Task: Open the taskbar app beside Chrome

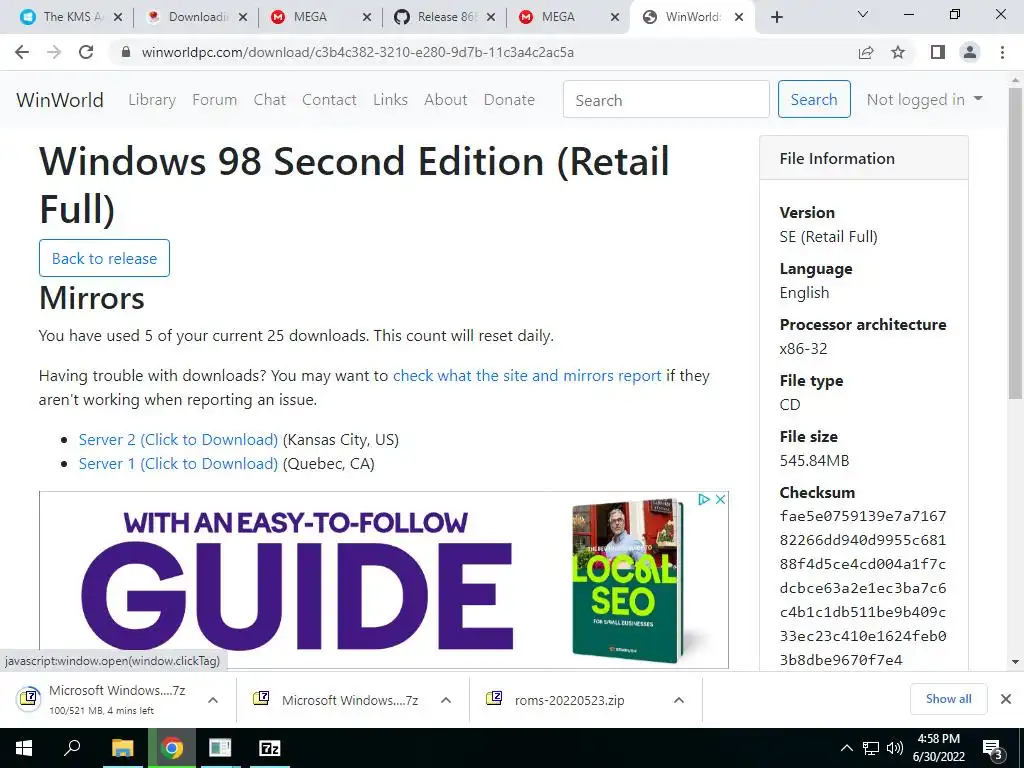Action: (220, 748)
